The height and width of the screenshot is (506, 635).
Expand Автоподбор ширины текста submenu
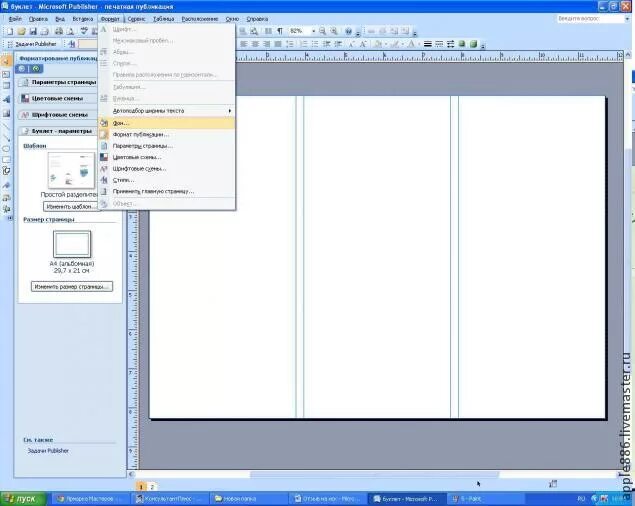pos(166,111)
